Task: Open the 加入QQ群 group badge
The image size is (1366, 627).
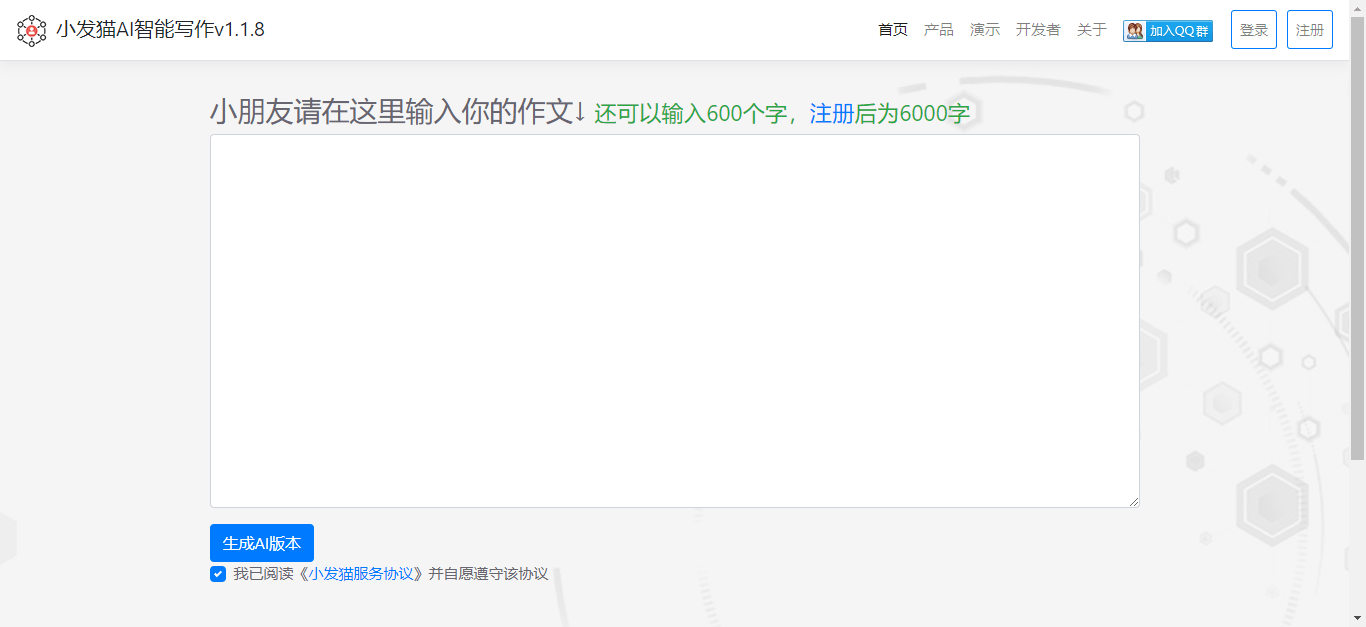Action: (x=1168, y=31)
